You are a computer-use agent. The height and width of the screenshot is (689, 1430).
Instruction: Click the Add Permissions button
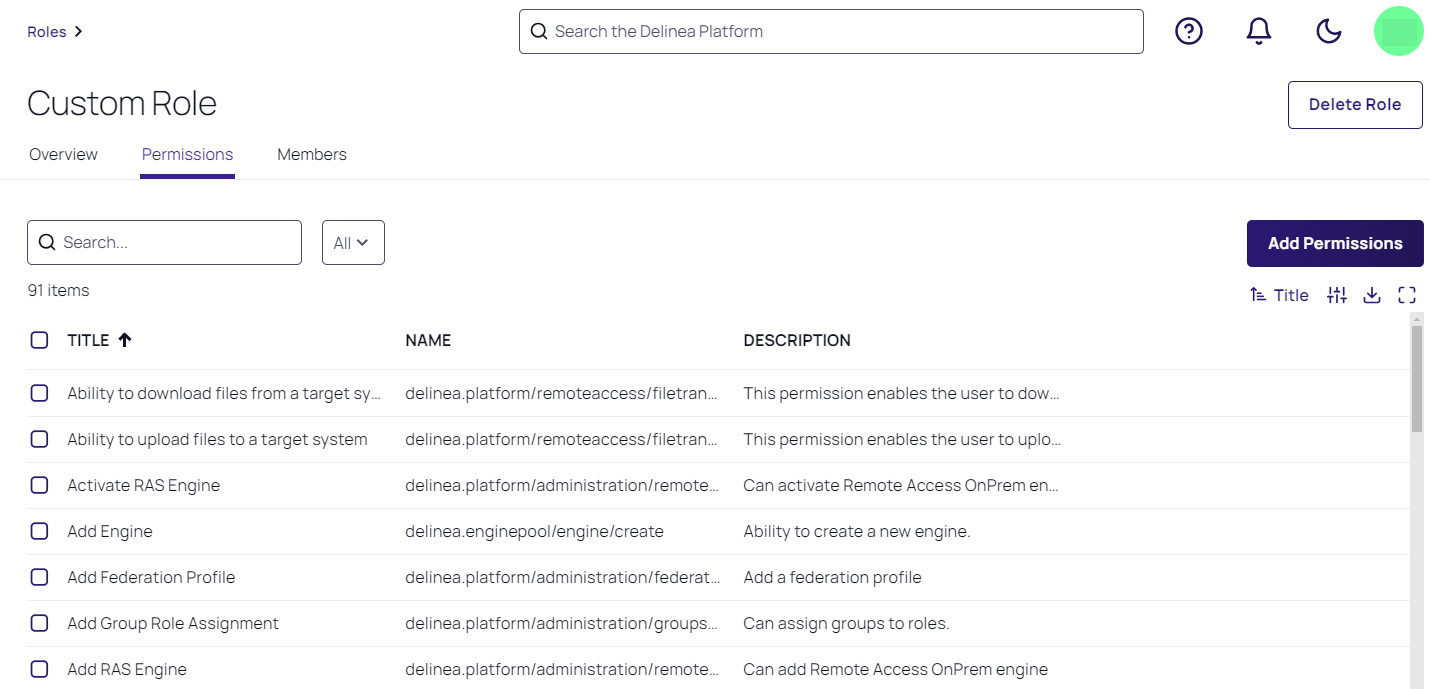tap(1334, 243)
